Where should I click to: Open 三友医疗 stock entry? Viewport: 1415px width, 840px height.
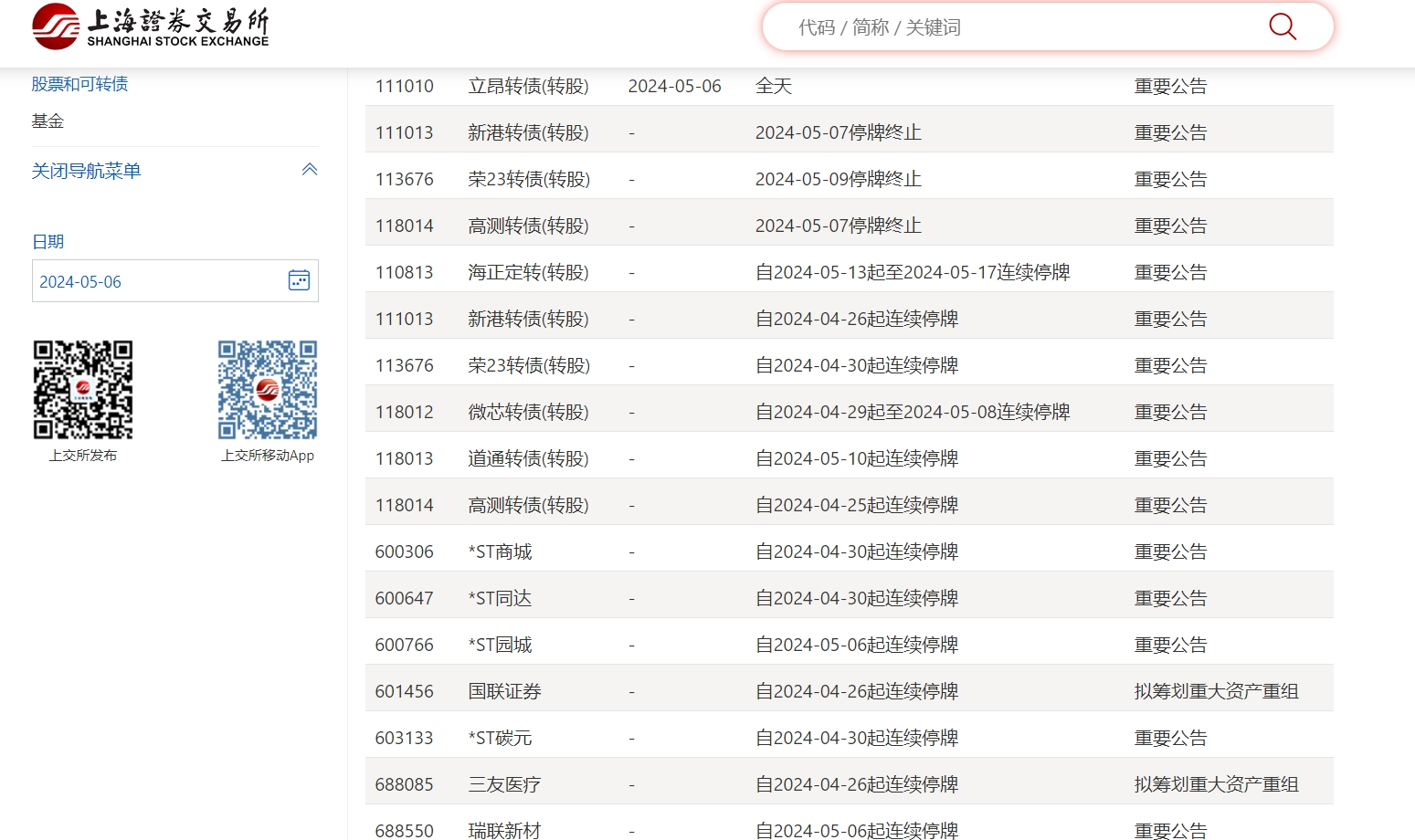pos(504,784)
